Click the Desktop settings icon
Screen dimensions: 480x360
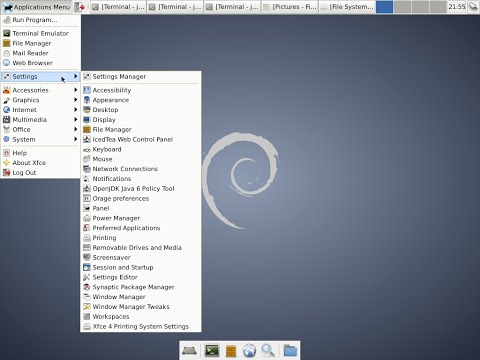(87, 110)
